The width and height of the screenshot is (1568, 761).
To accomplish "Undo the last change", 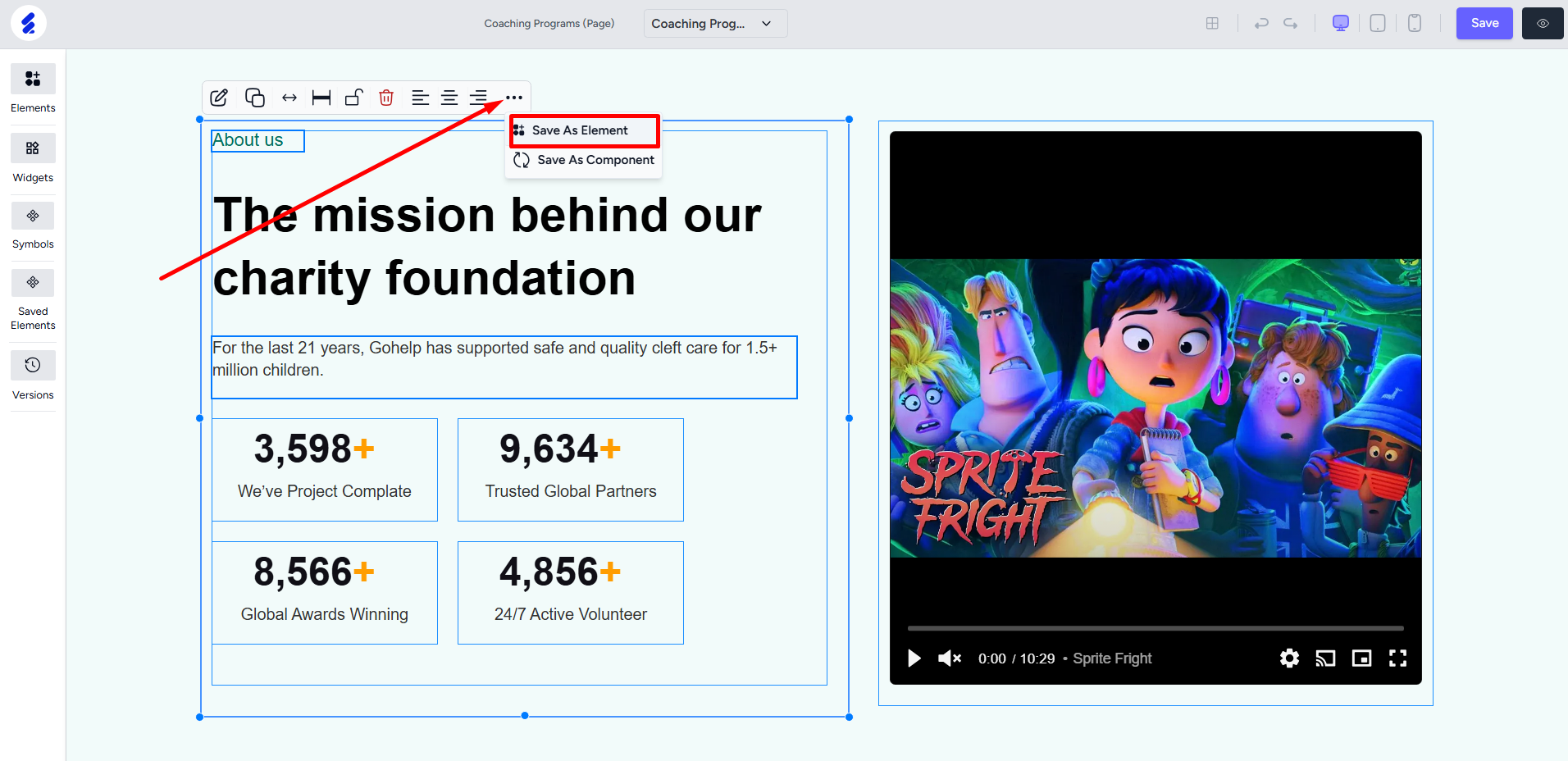I will [x=1261, y=23].
